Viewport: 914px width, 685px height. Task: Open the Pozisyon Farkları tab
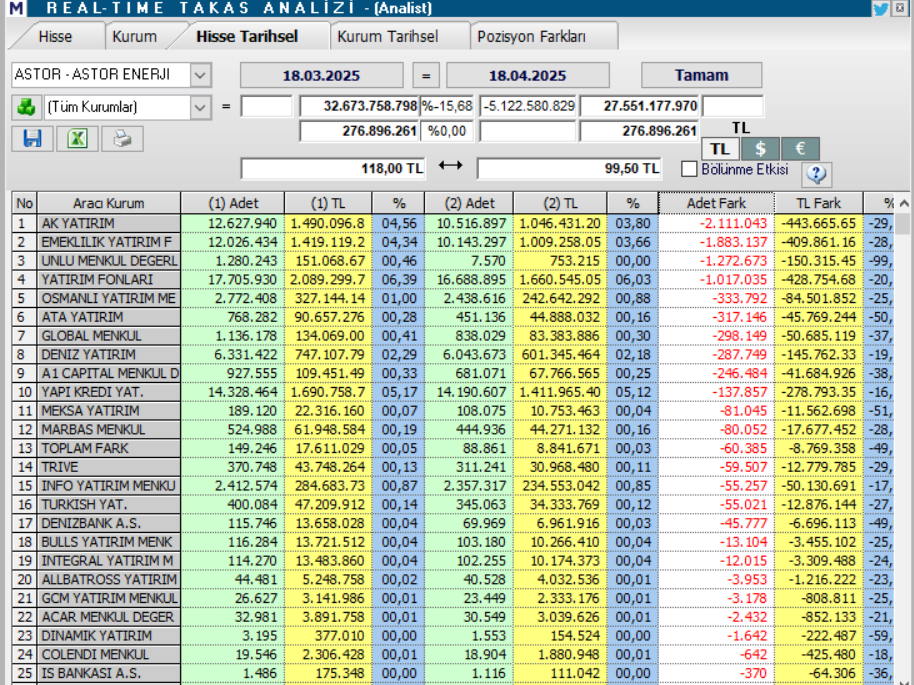pyautogui.click(x=532, y=34)
